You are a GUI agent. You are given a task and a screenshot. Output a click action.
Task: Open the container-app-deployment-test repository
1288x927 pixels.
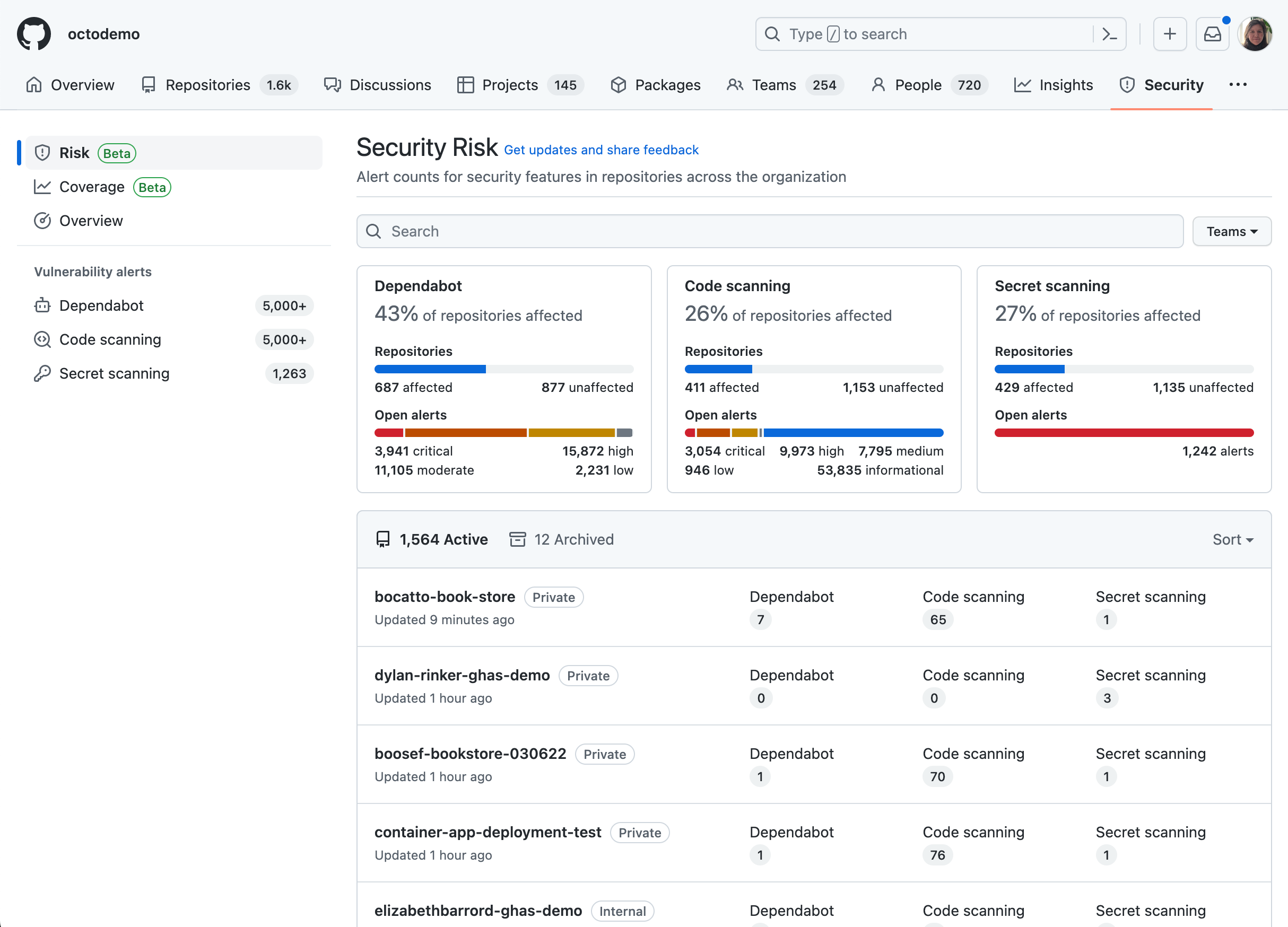pyautogui.click(x=488, y=832)
